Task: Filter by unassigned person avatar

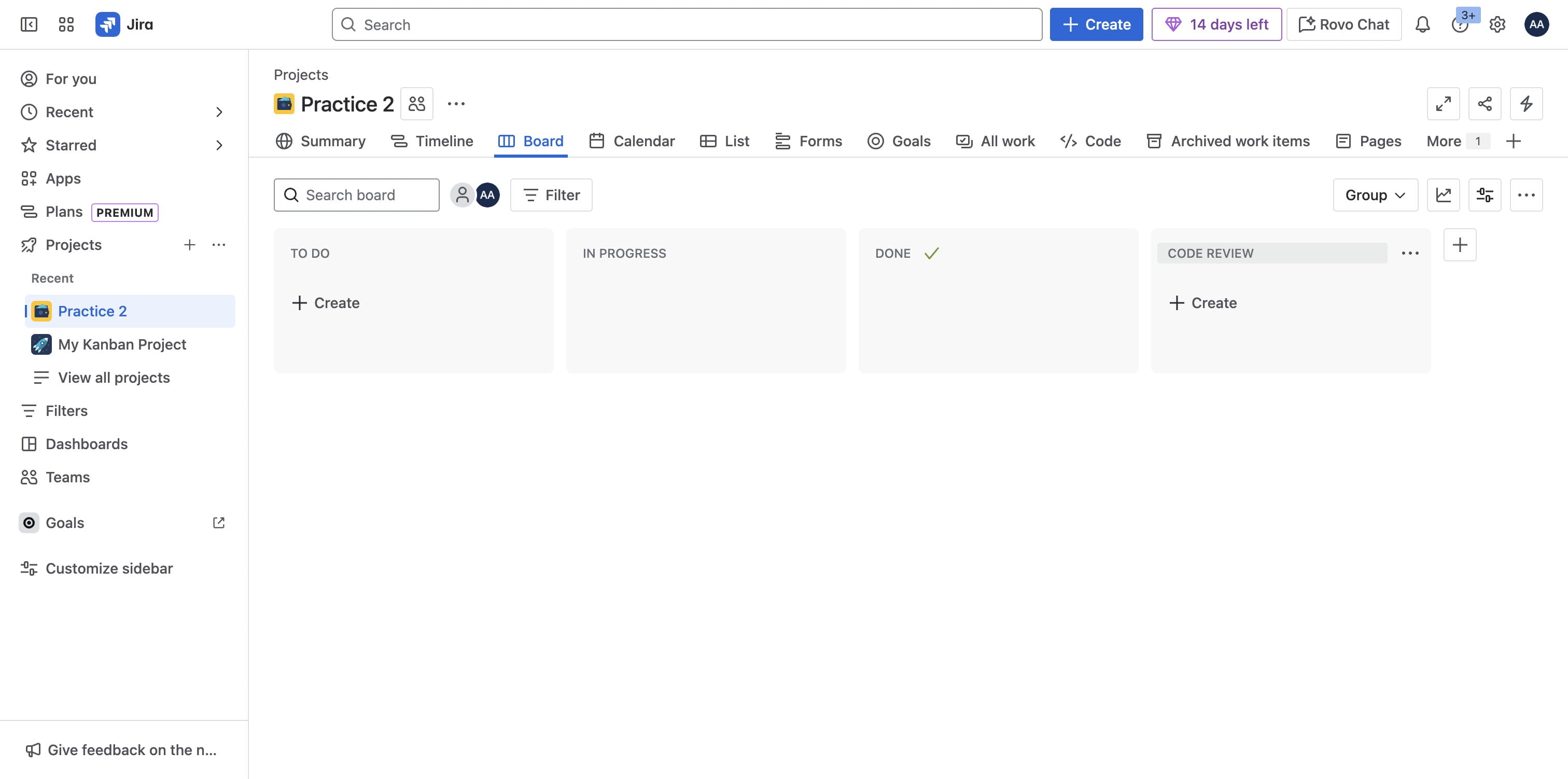Action: coord(462,195)
